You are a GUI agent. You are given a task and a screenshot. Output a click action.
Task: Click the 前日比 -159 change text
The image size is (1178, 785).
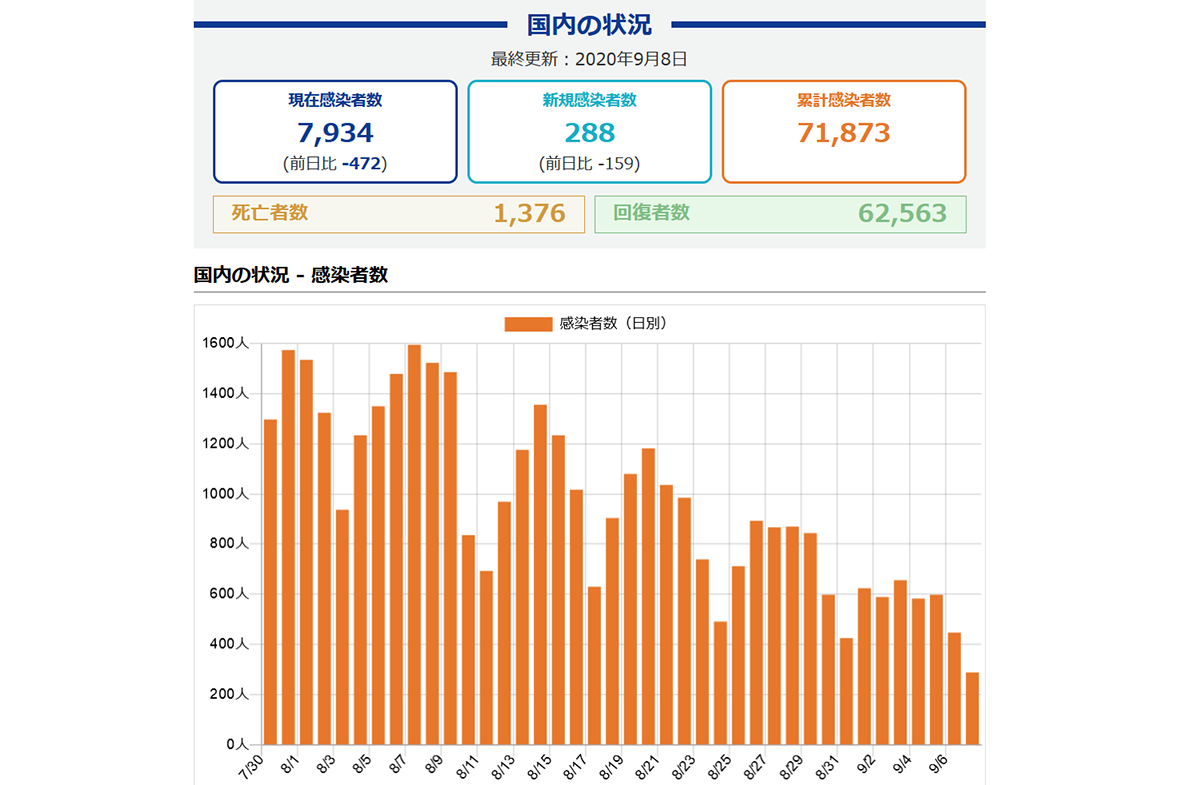coord(589,163)
